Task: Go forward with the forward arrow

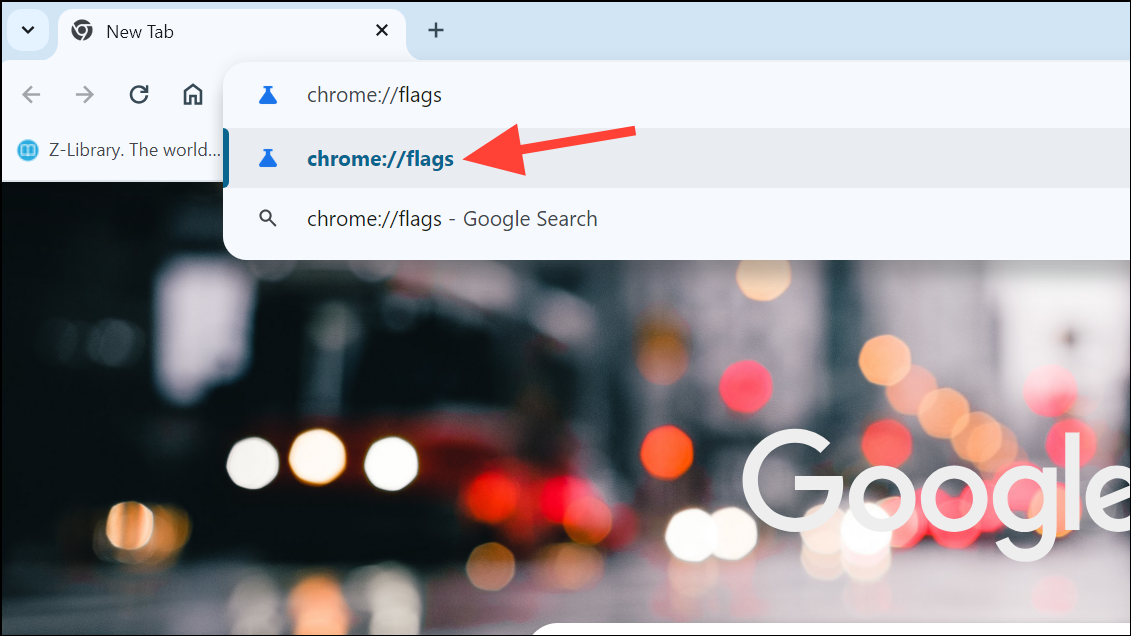Action: coord(85,94)
